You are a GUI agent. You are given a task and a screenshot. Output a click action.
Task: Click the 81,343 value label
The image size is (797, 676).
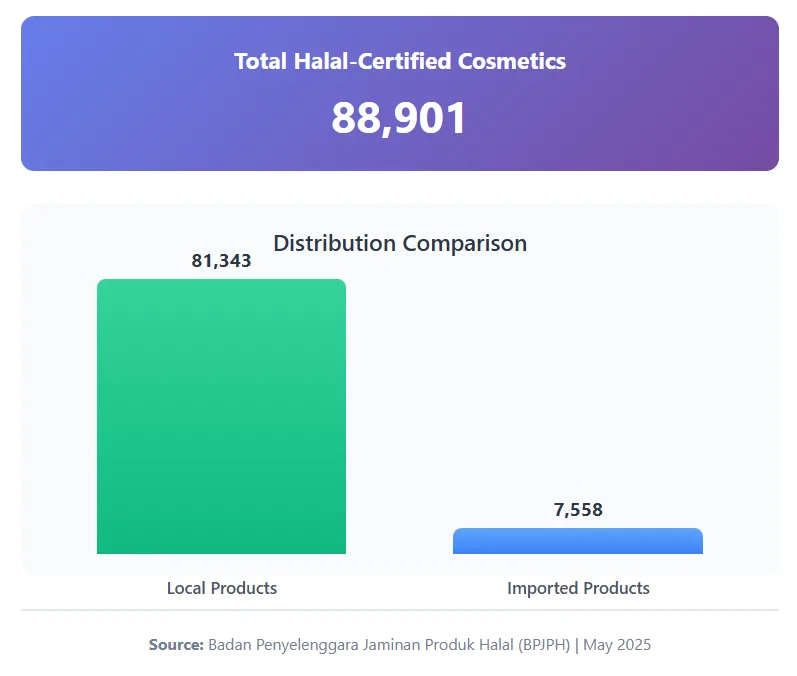click(x=221, y=261)
